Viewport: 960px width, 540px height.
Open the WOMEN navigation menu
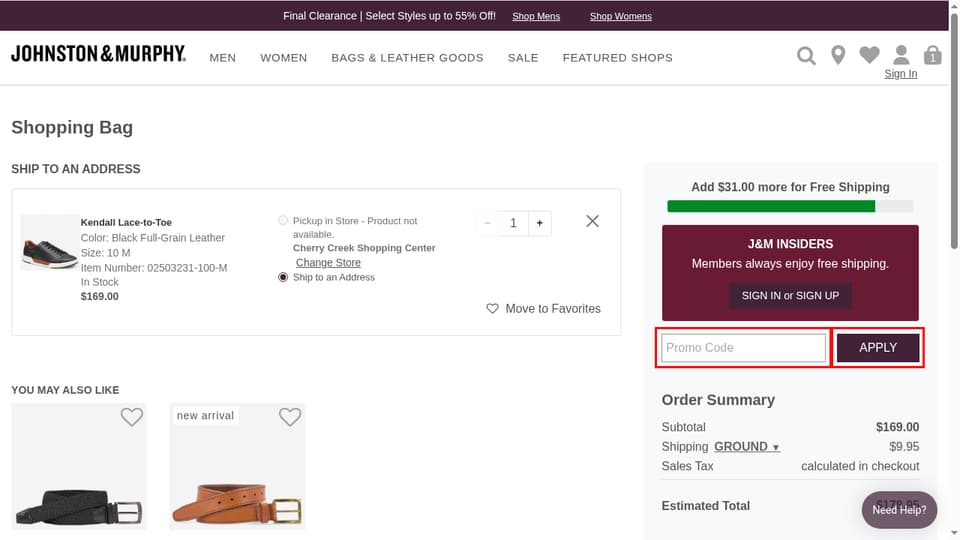tap(283, 58)
